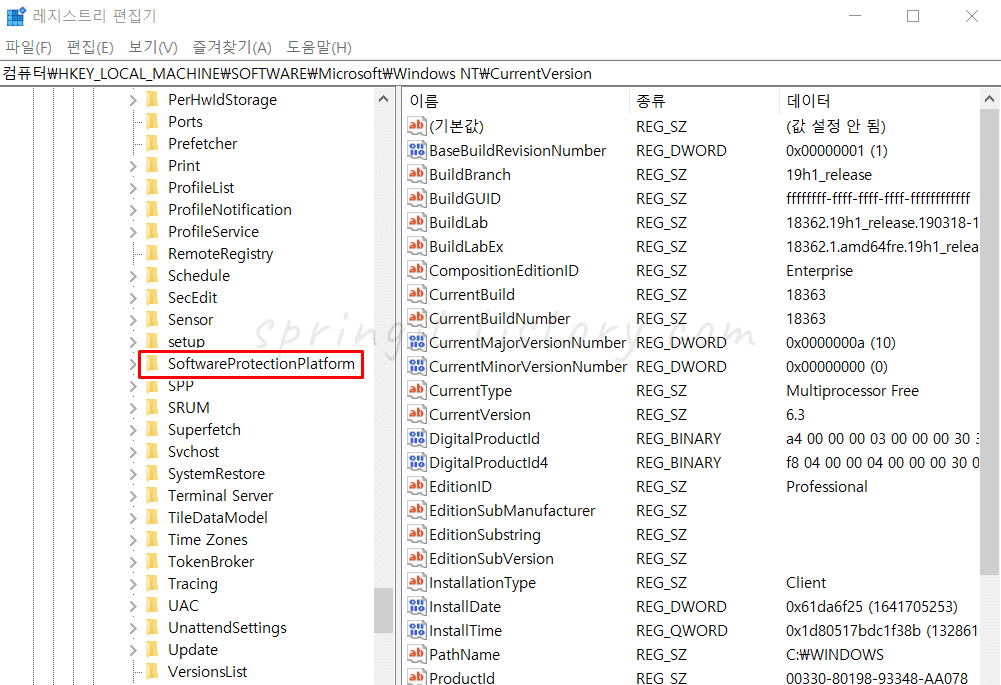This screenshot has width=1001, height=685.
Task: Click the tree pane scroll up arrow
Action: 383,99
